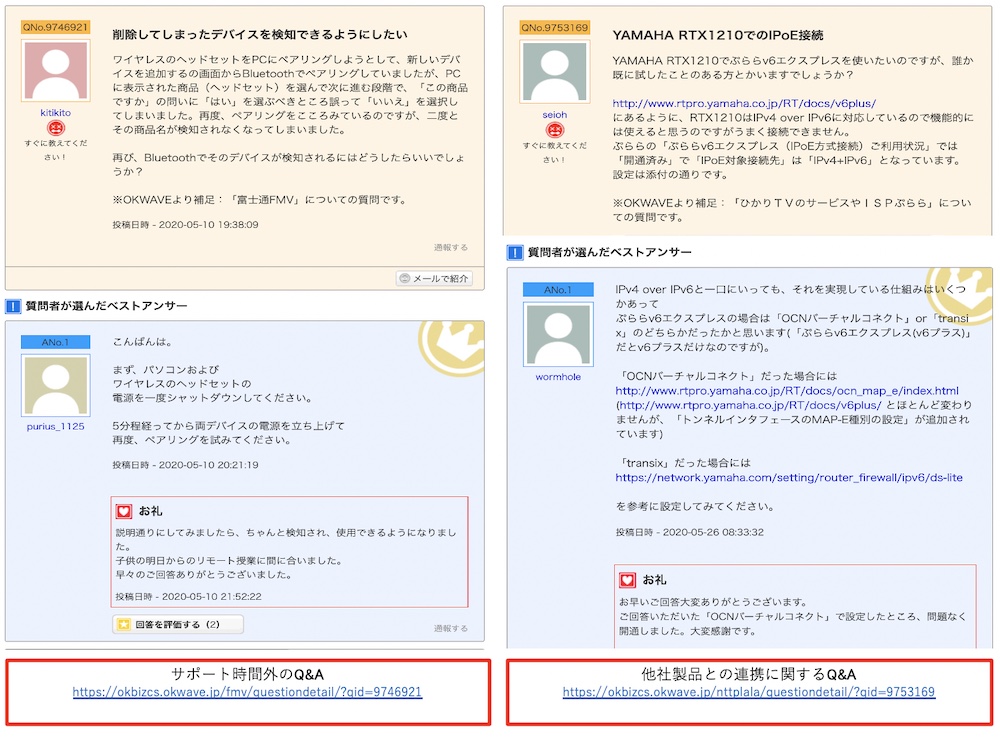Open the kitikito username link
The width and height of the screenshot is (1000, 741).
(x=55, y=114)
